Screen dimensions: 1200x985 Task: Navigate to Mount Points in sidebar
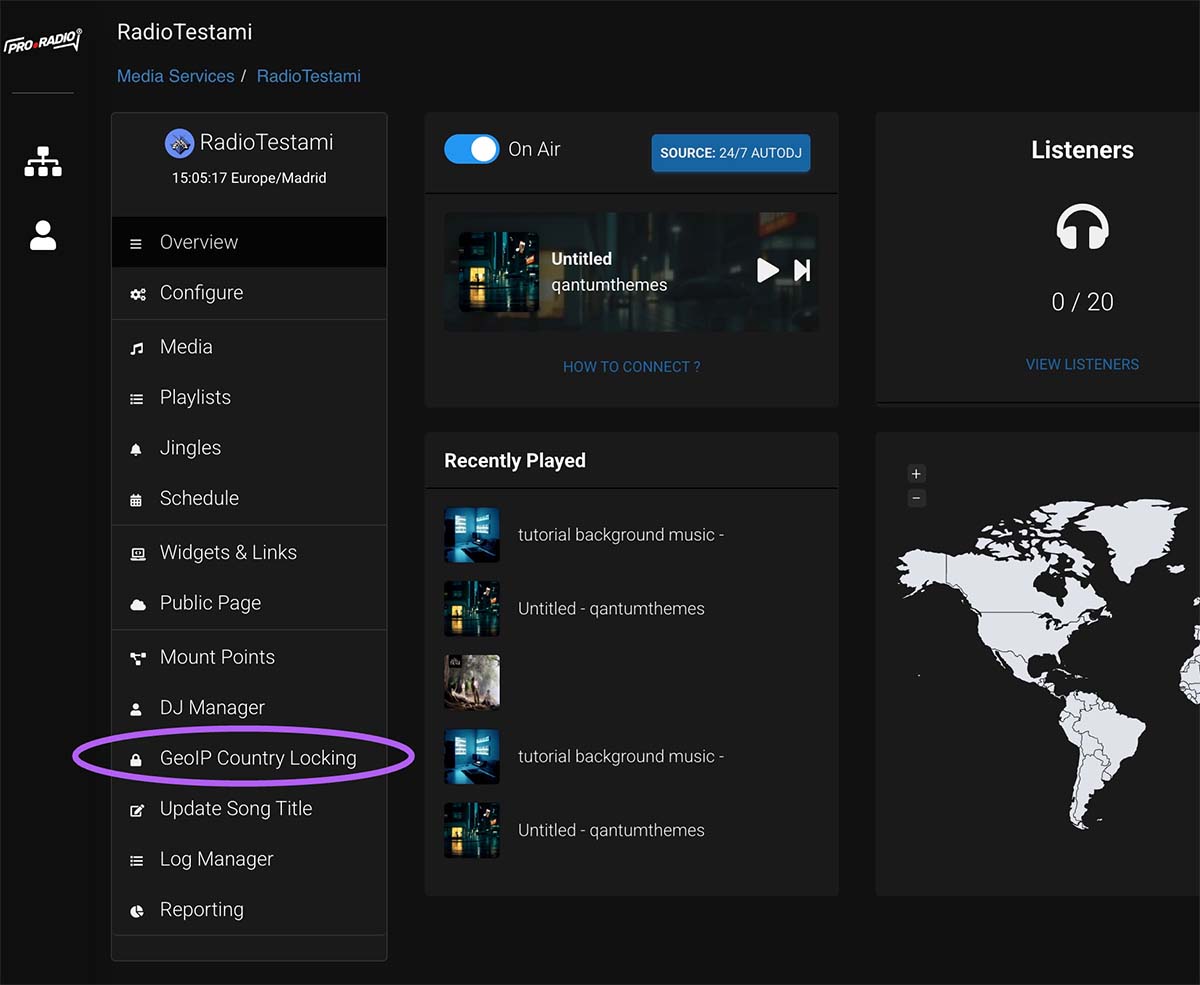[217, 657]
